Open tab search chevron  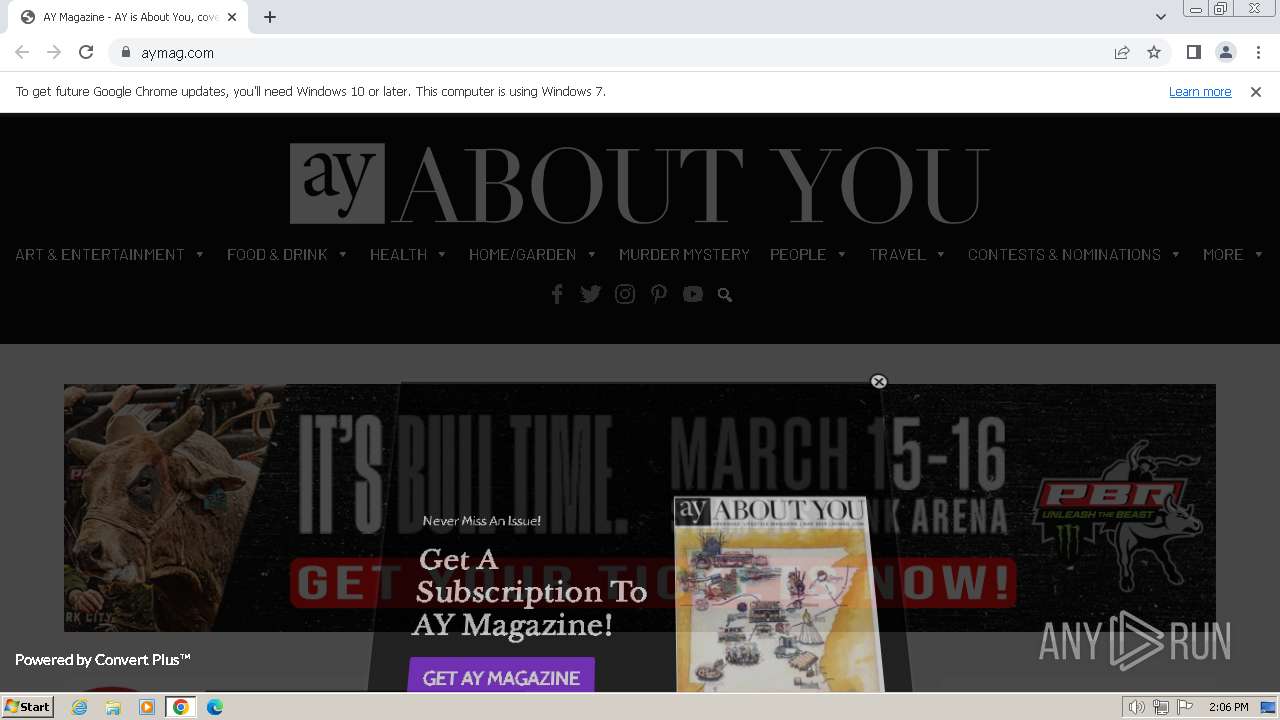point(1161,17)
